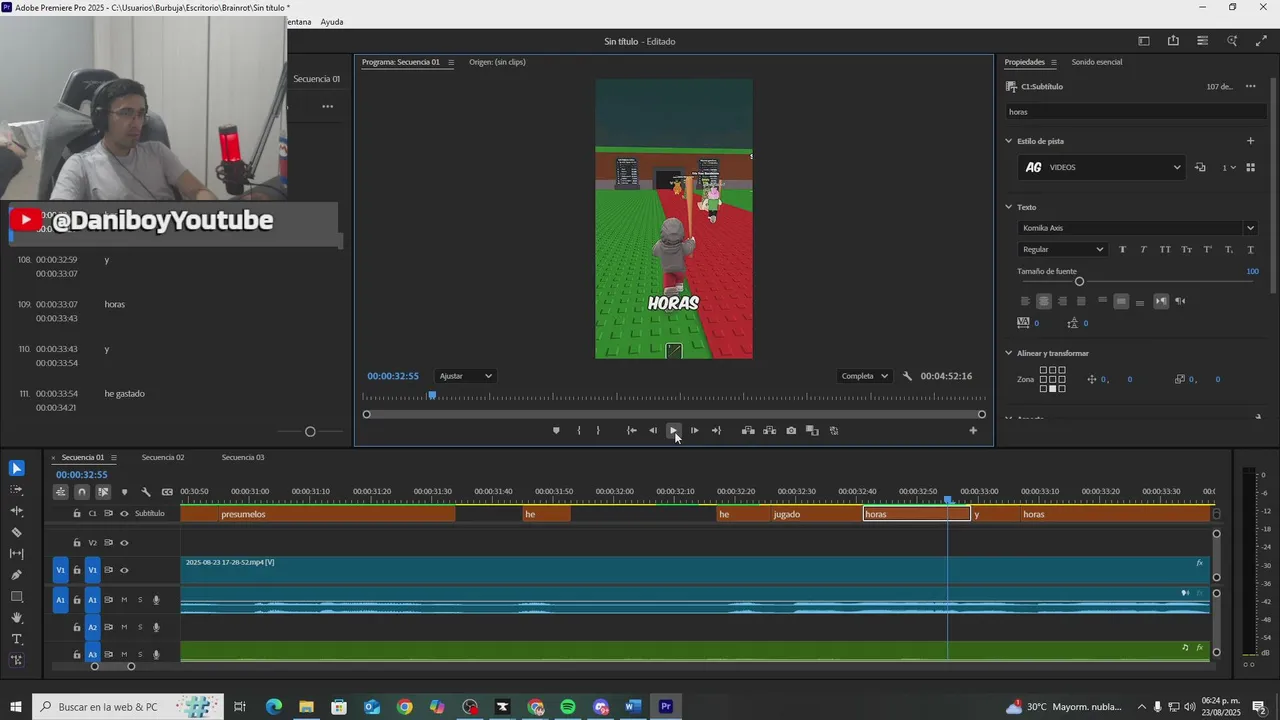
Task: Add new track style plus icon
Action: pos(1250,141)
